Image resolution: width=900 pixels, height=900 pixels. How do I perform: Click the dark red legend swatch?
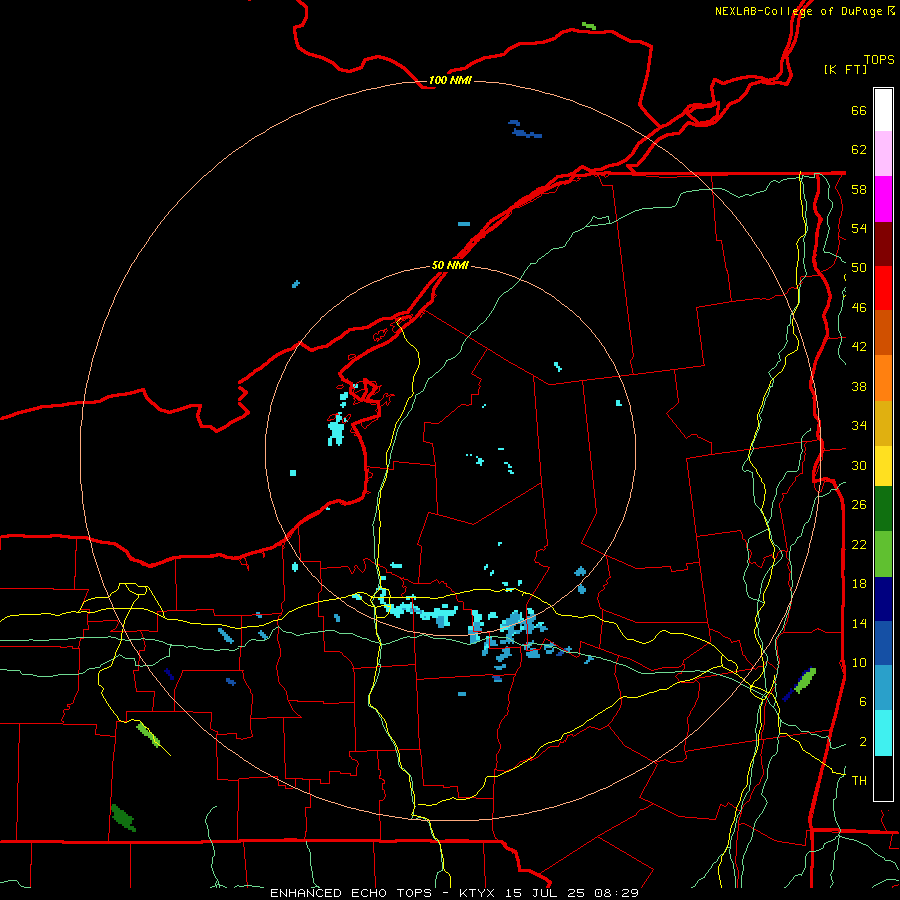[883, 244]
